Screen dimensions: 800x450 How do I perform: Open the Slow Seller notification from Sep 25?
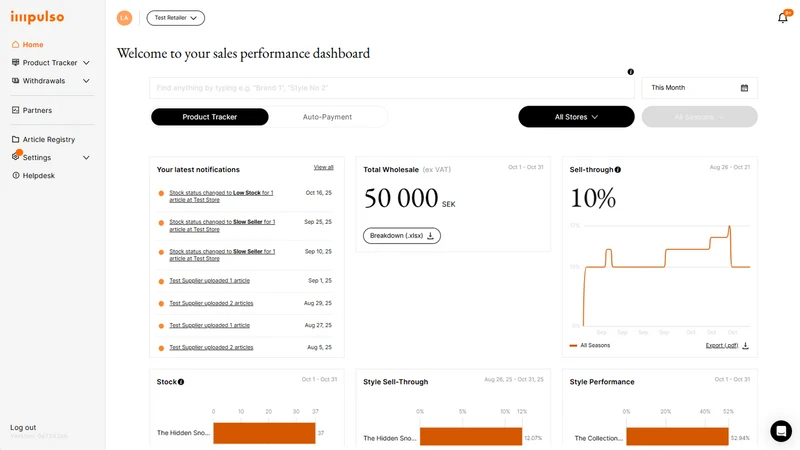[x=222, y=226]
